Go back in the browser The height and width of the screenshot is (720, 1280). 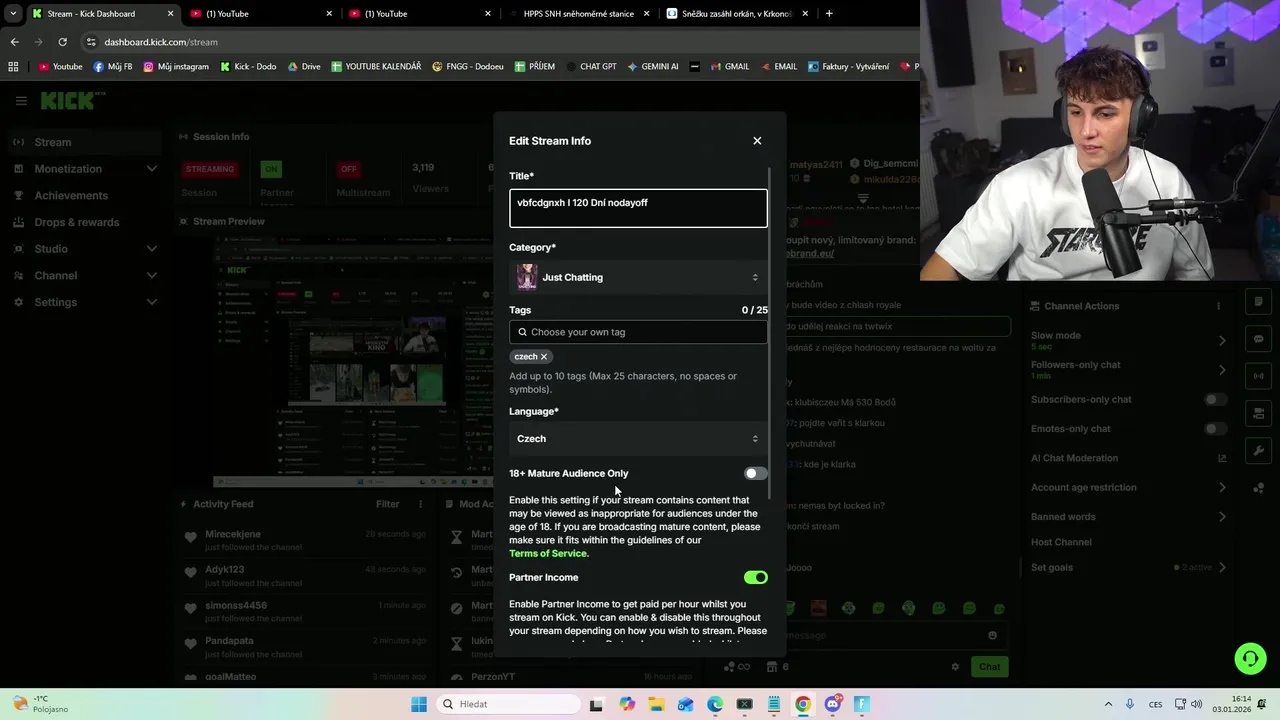(14, 42)
